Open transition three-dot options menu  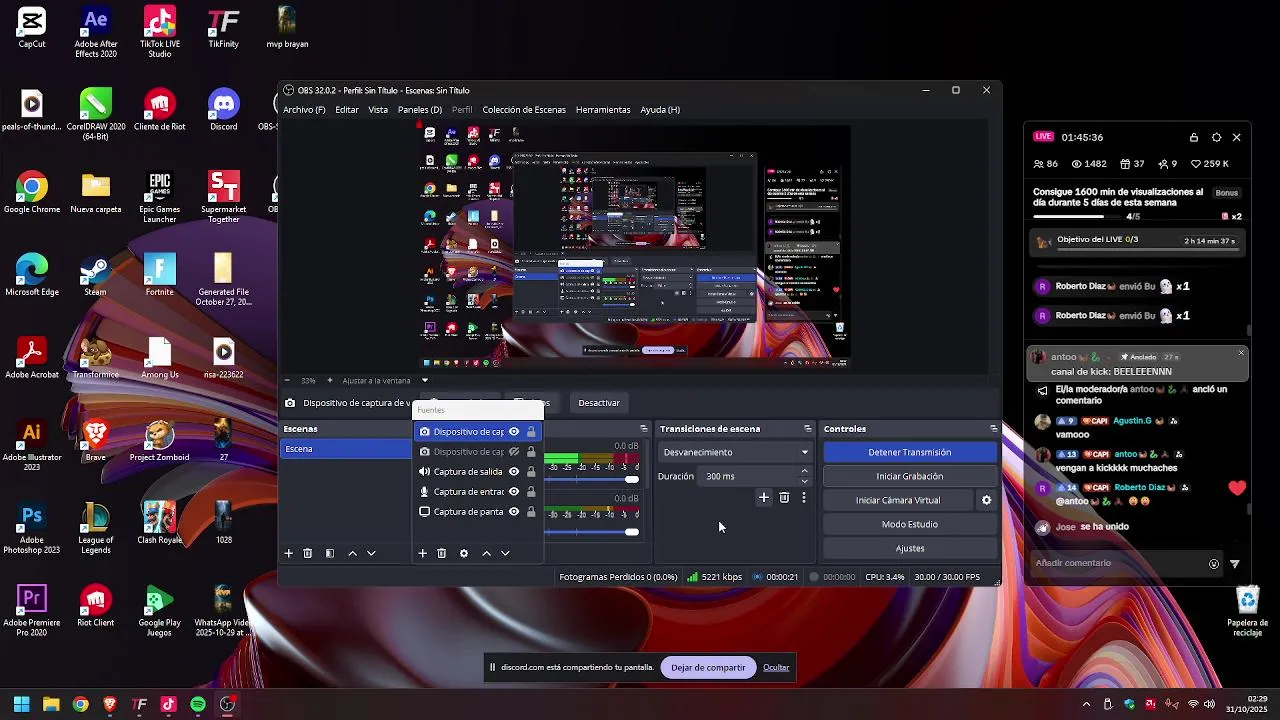click(x=803, y=497)
